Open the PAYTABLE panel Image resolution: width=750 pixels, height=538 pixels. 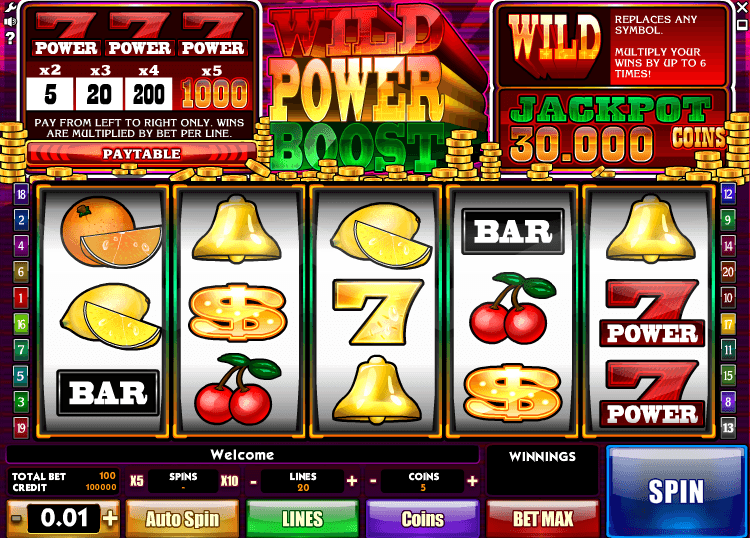click(142, 154)
